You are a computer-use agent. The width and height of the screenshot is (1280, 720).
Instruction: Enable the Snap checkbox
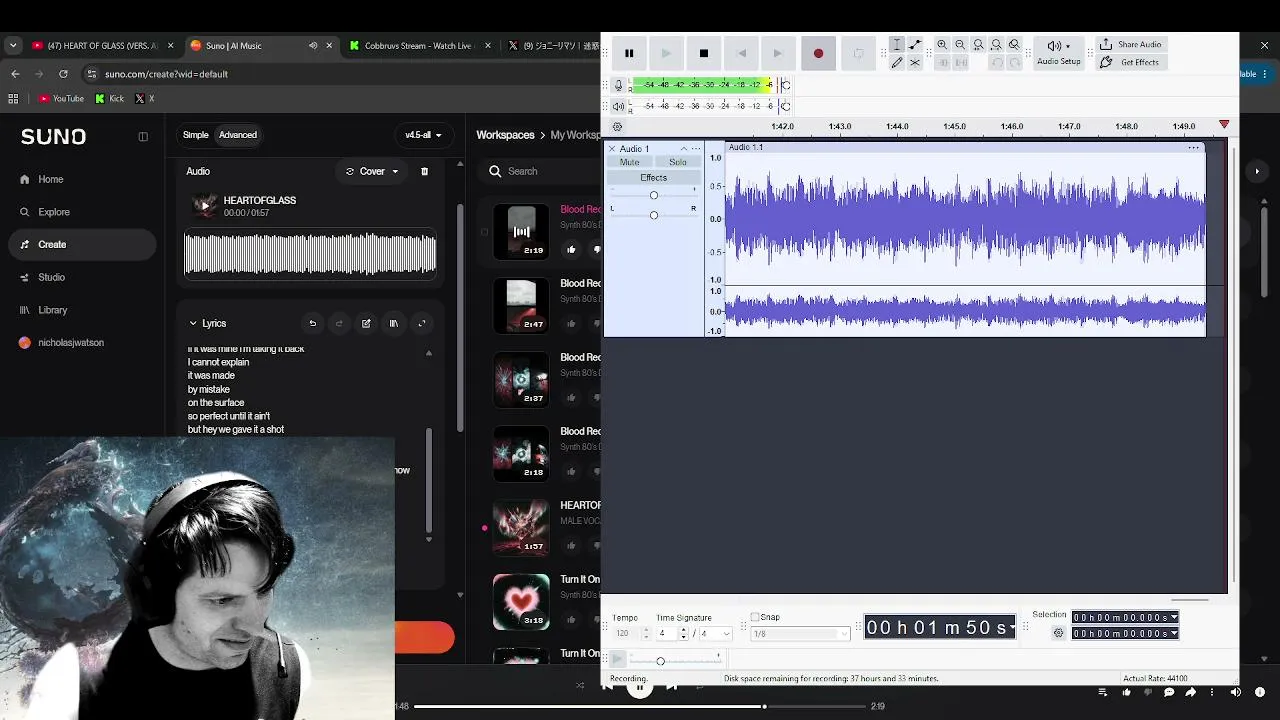tap(755, 617)
